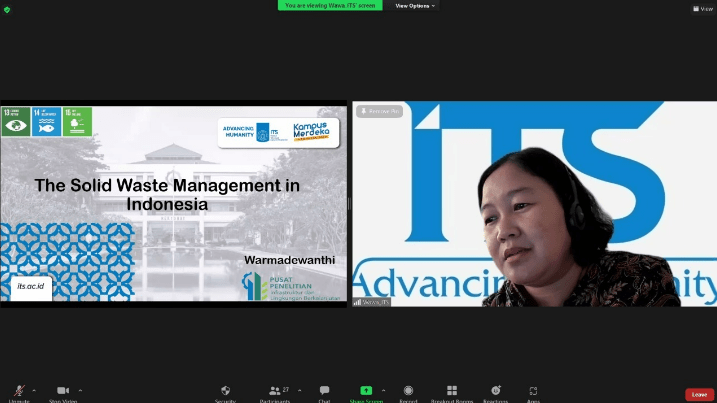Screen dimensions: 717x403
Task: Show the Participants panel
Action: (x=275, y=391)
